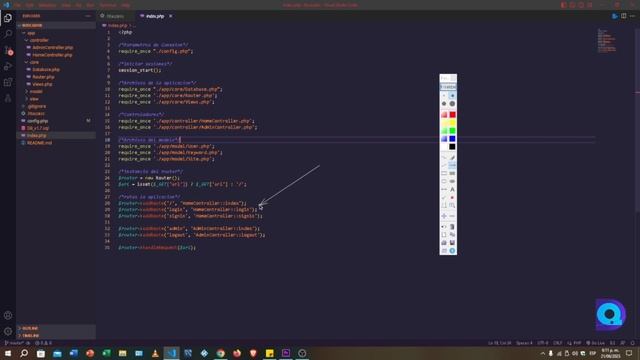
Task: Click the Explorer panel more-actions ellipsis
Action: pyautogui.click(x=88, y=16)
